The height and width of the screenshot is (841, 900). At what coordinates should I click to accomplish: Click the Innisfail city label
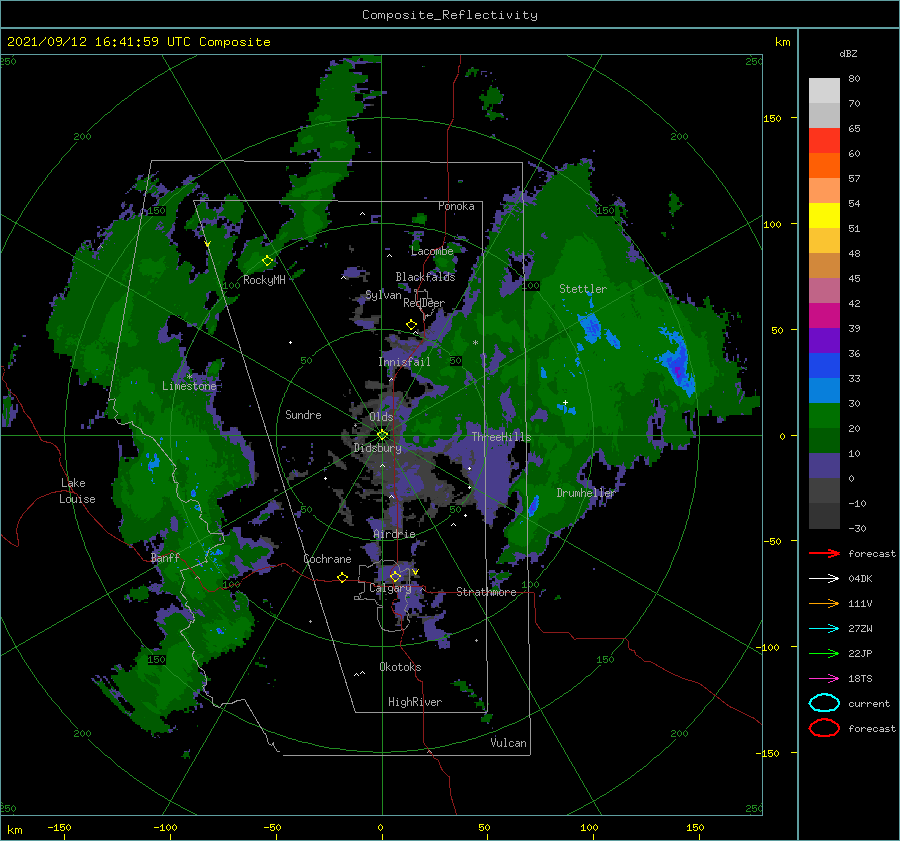tap(404, 362)
